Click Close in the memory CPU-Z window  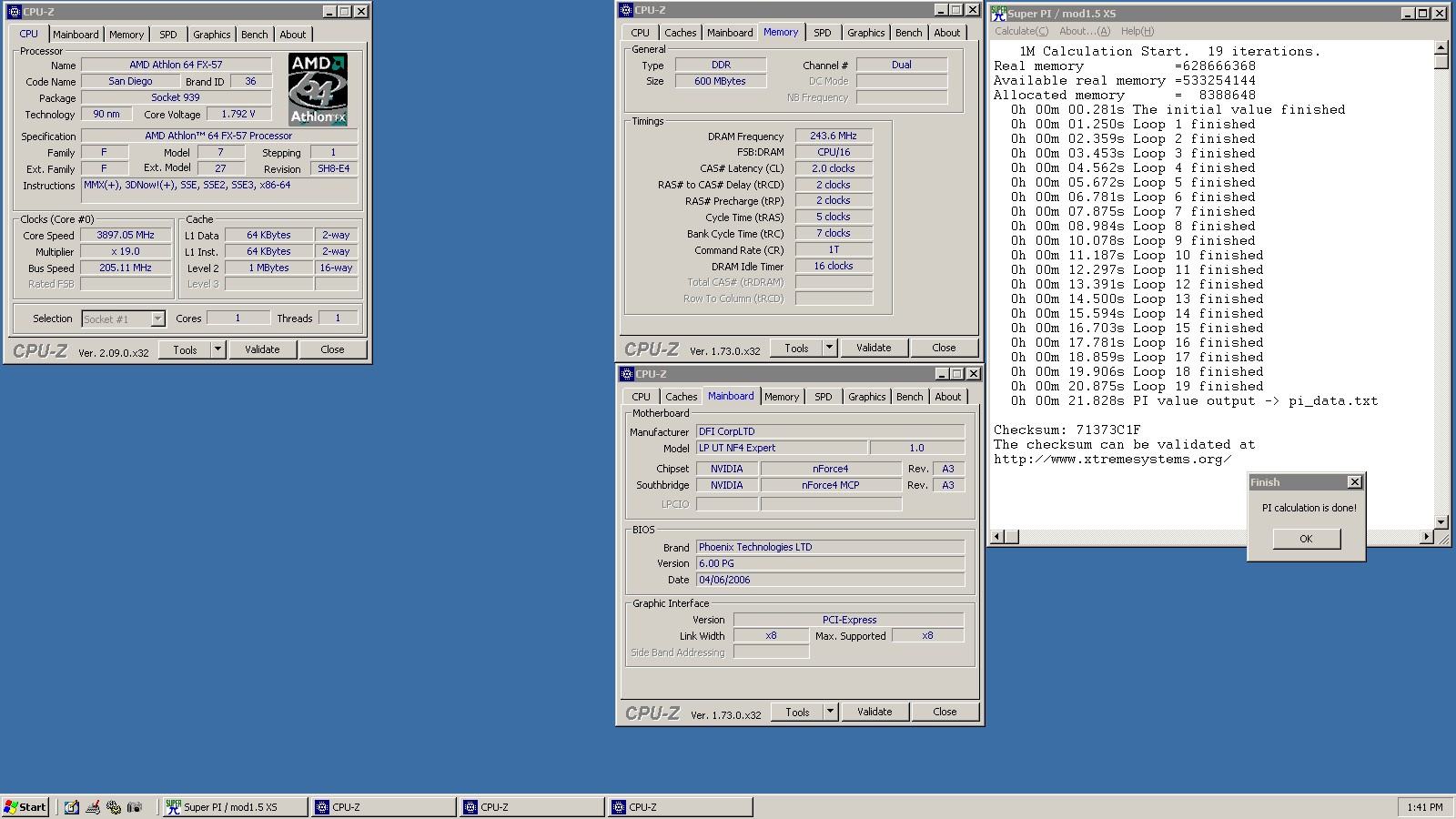(944, 348)
